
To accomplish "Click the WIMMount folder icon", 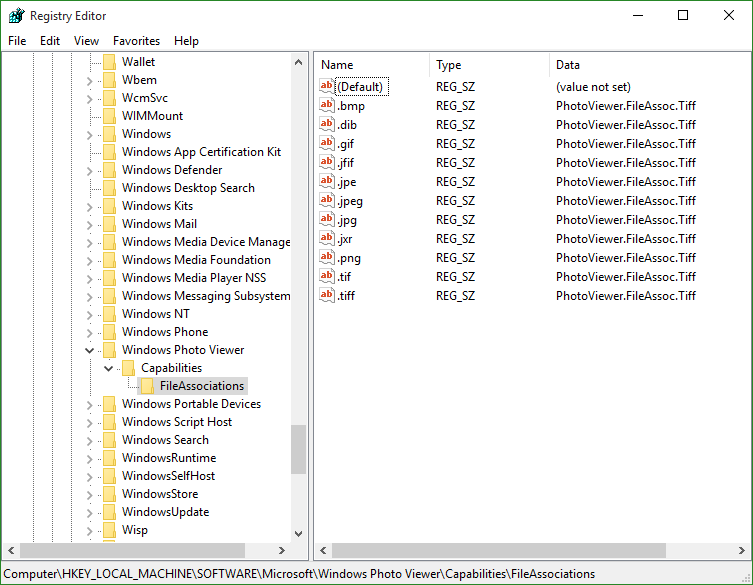I will pos(109,116).
